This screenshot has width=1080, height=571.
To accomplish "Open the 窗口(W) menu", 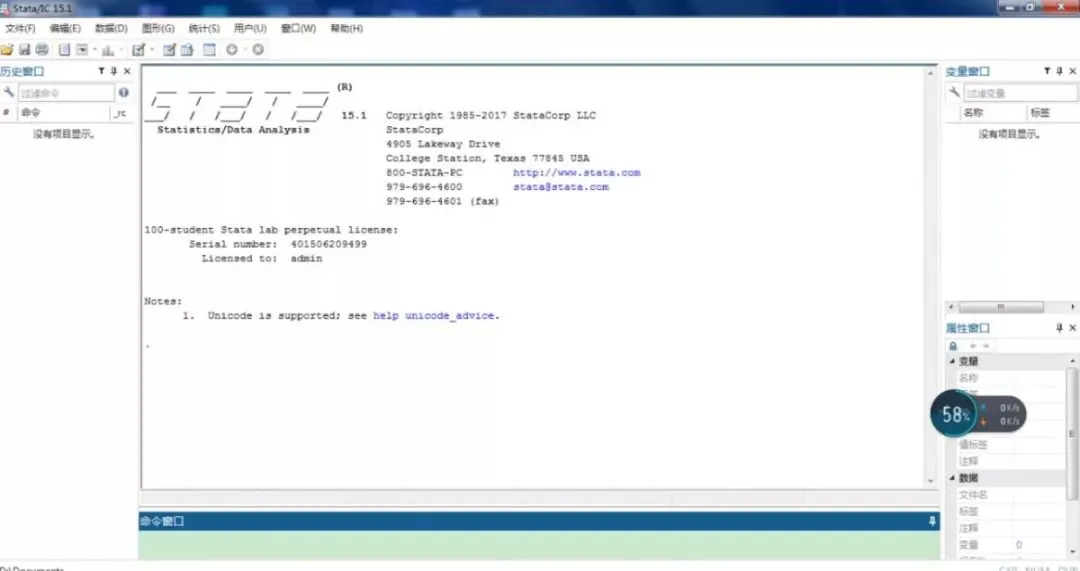I will click(298, 28).
